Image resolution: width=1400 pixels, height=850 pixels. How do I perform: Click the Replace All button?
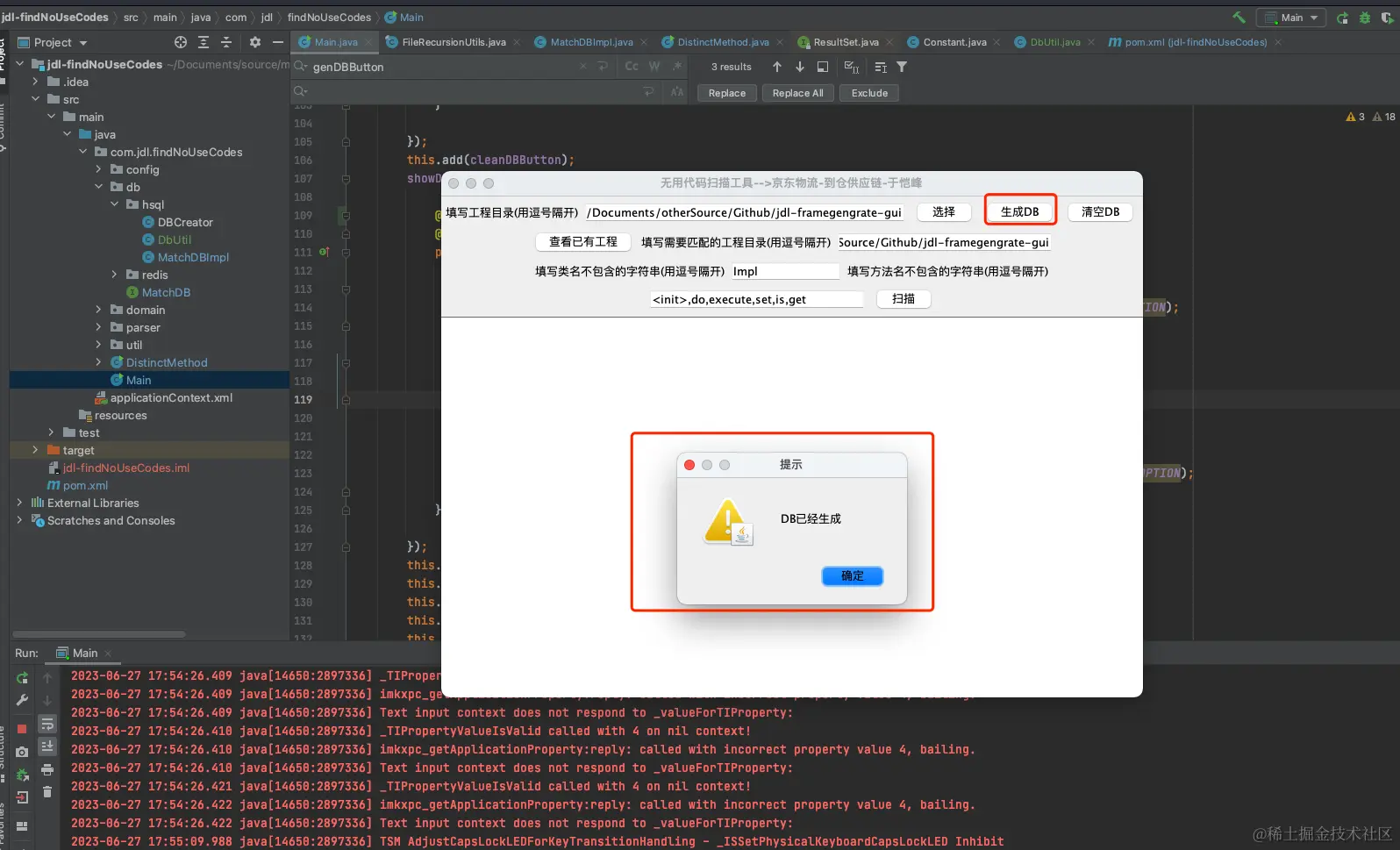pyautogui.click(x=797, y=93)
